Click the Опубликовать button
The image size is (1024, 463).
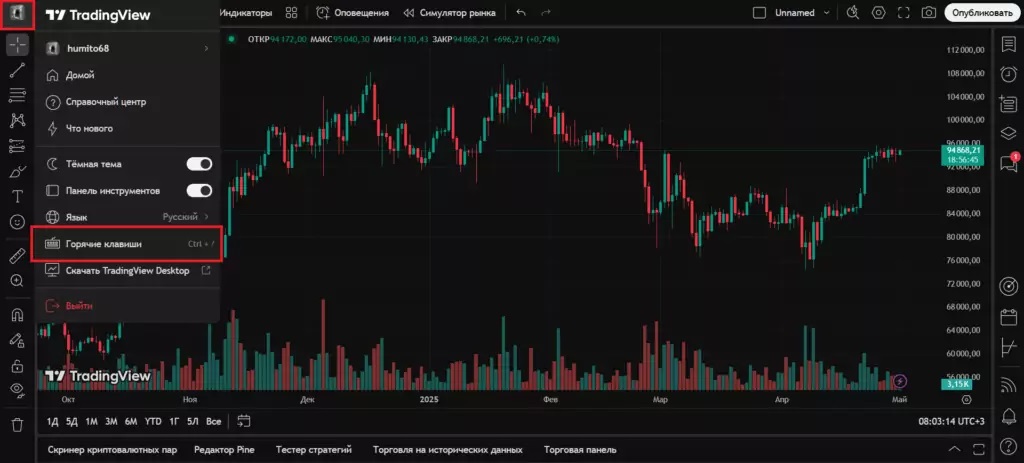982,12
